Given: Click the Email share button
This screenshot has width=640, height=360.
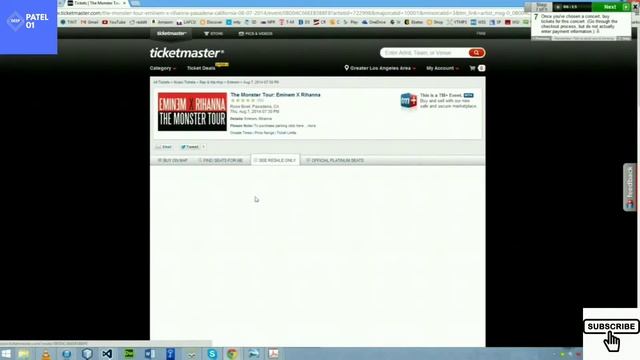Looking at the screenshot, I should (164, 147).
